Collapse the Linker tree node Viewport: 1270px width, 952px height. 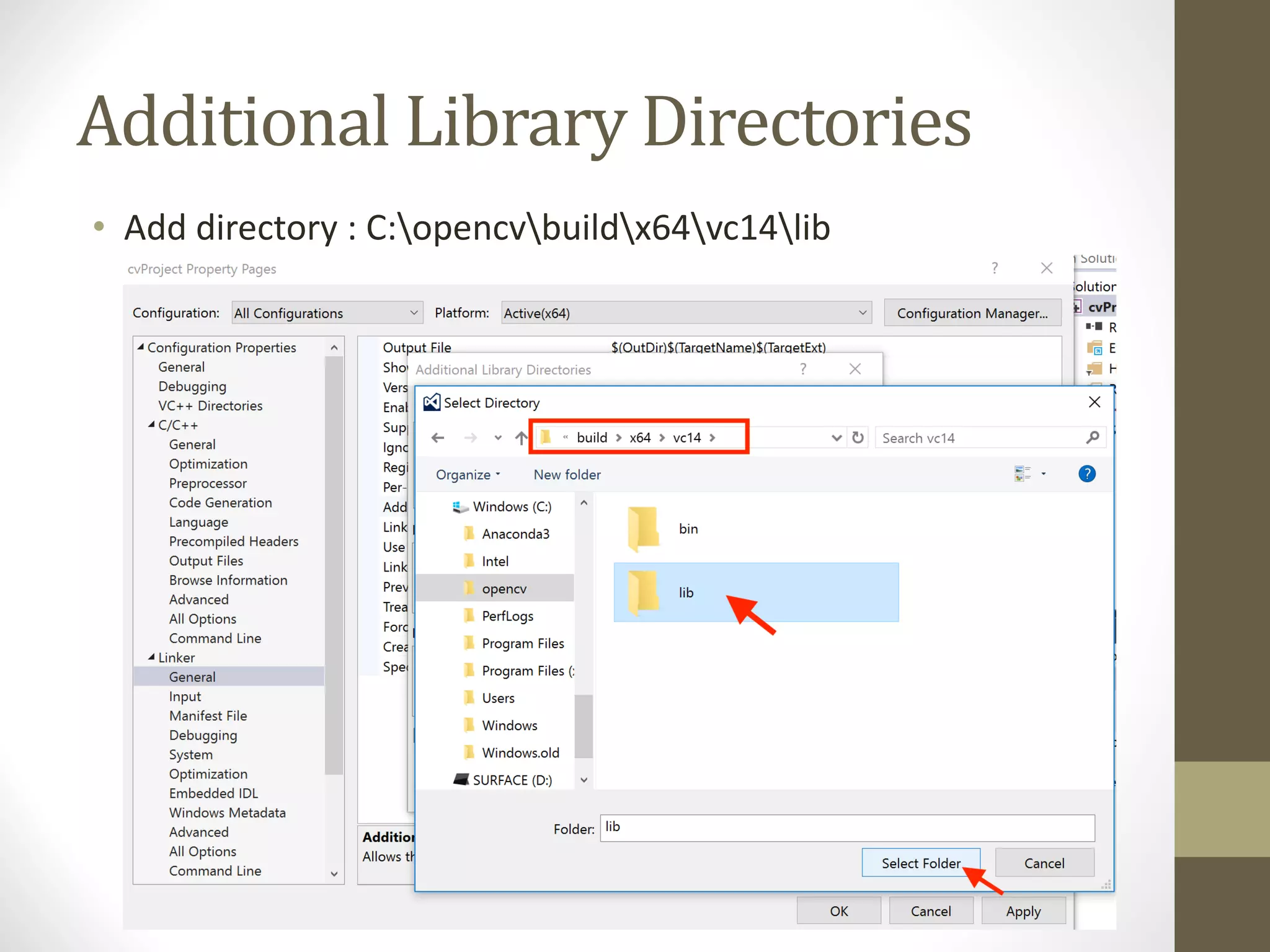151,657
